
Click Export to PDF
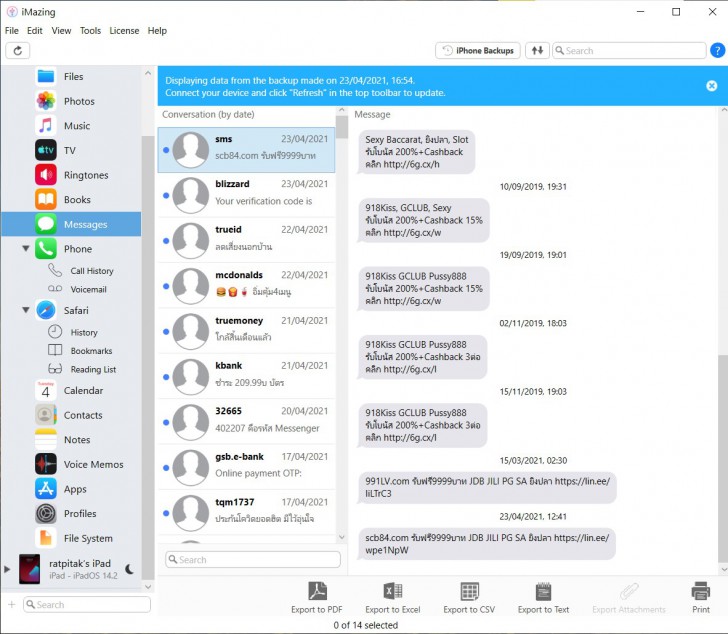pyautogui.click(x=317, y=598)
